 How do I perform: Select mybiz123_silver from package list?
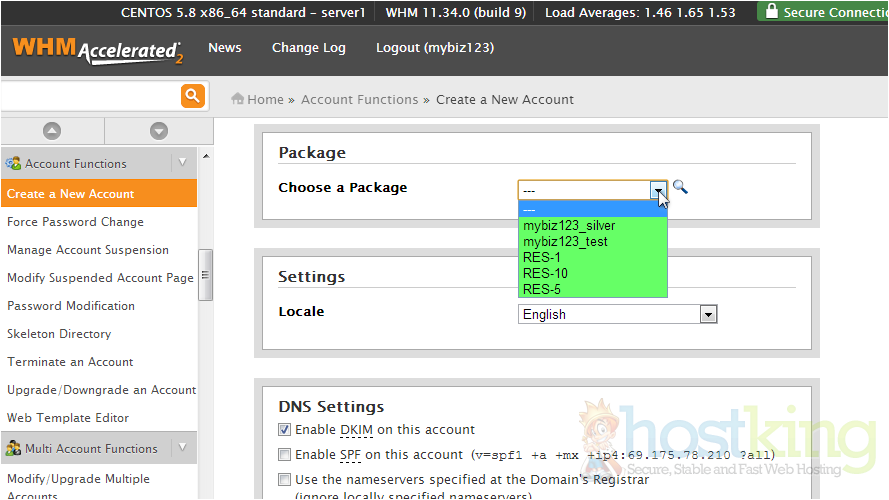(569, 226)
